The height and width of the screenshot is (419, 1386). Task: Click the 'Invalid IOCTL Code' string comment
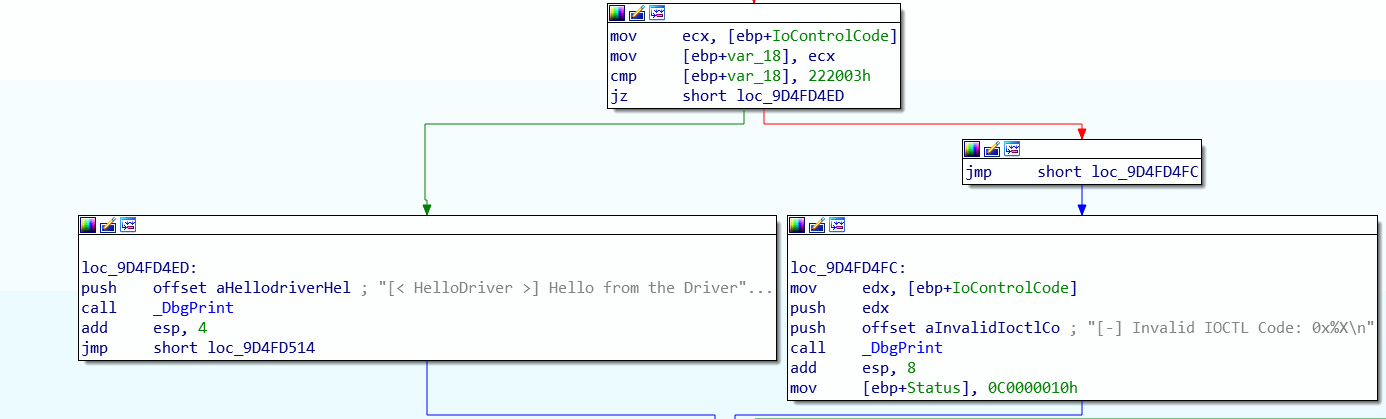click(1222, 328)
